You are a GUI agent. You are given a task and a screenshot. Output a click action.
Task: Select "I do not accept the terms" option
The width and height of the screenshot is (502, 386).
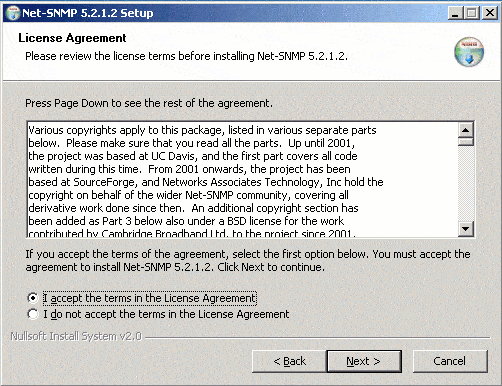(x=33, y=314)
